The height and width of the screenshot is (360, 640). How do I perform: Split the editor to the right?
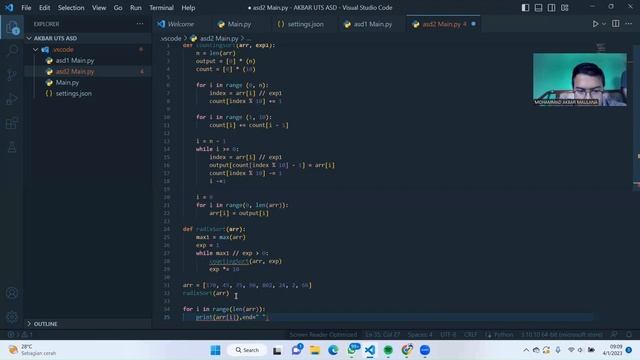point(616,24)
